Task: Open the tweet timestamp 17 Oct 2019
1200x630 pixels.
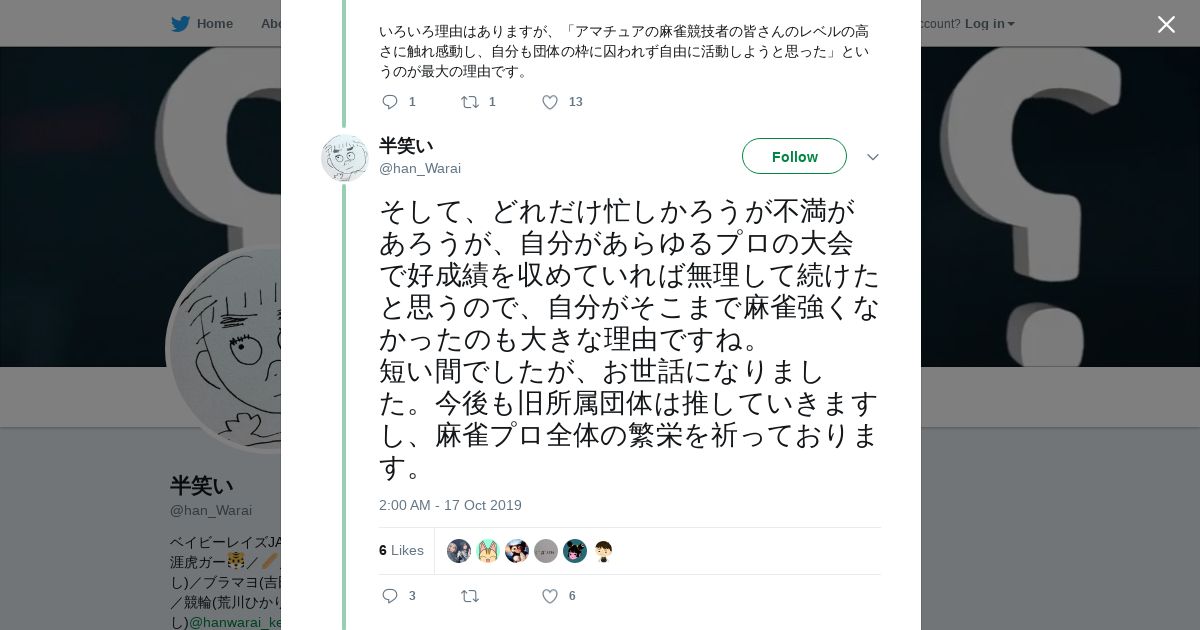Action: (x=450, y=505)
